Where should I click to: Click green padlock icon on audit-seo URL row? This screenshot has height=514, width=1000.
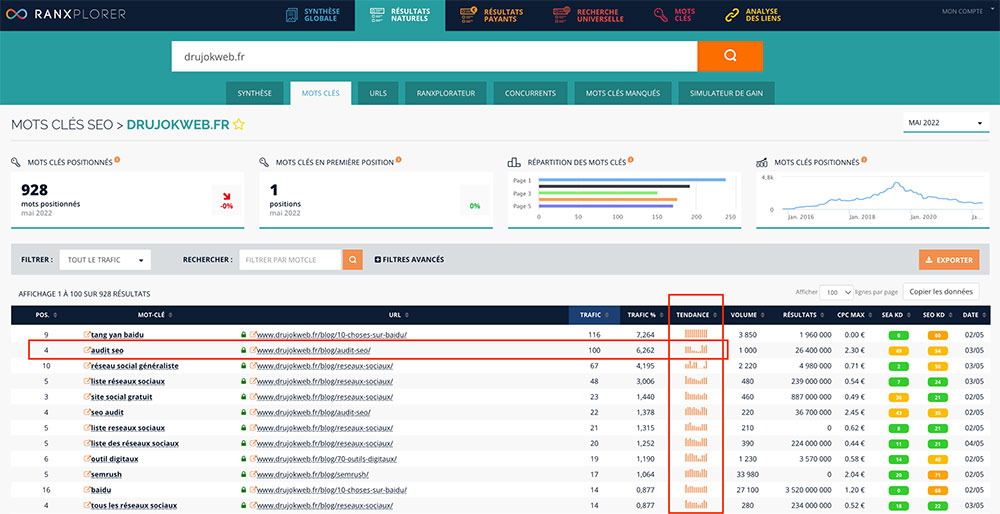(x=243, y=350)
